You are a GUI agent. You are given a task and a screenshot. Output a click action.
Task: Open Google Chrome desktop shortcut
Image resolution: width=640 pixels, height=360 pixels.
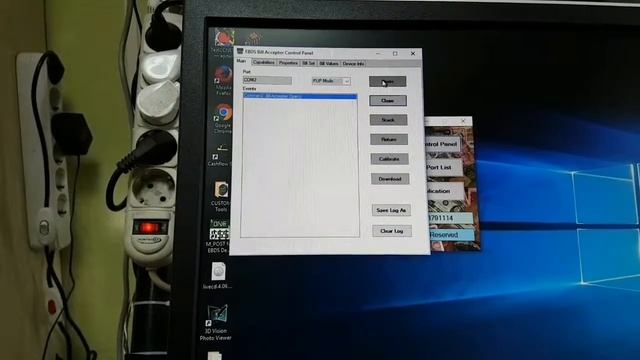(x=223, y=119)
